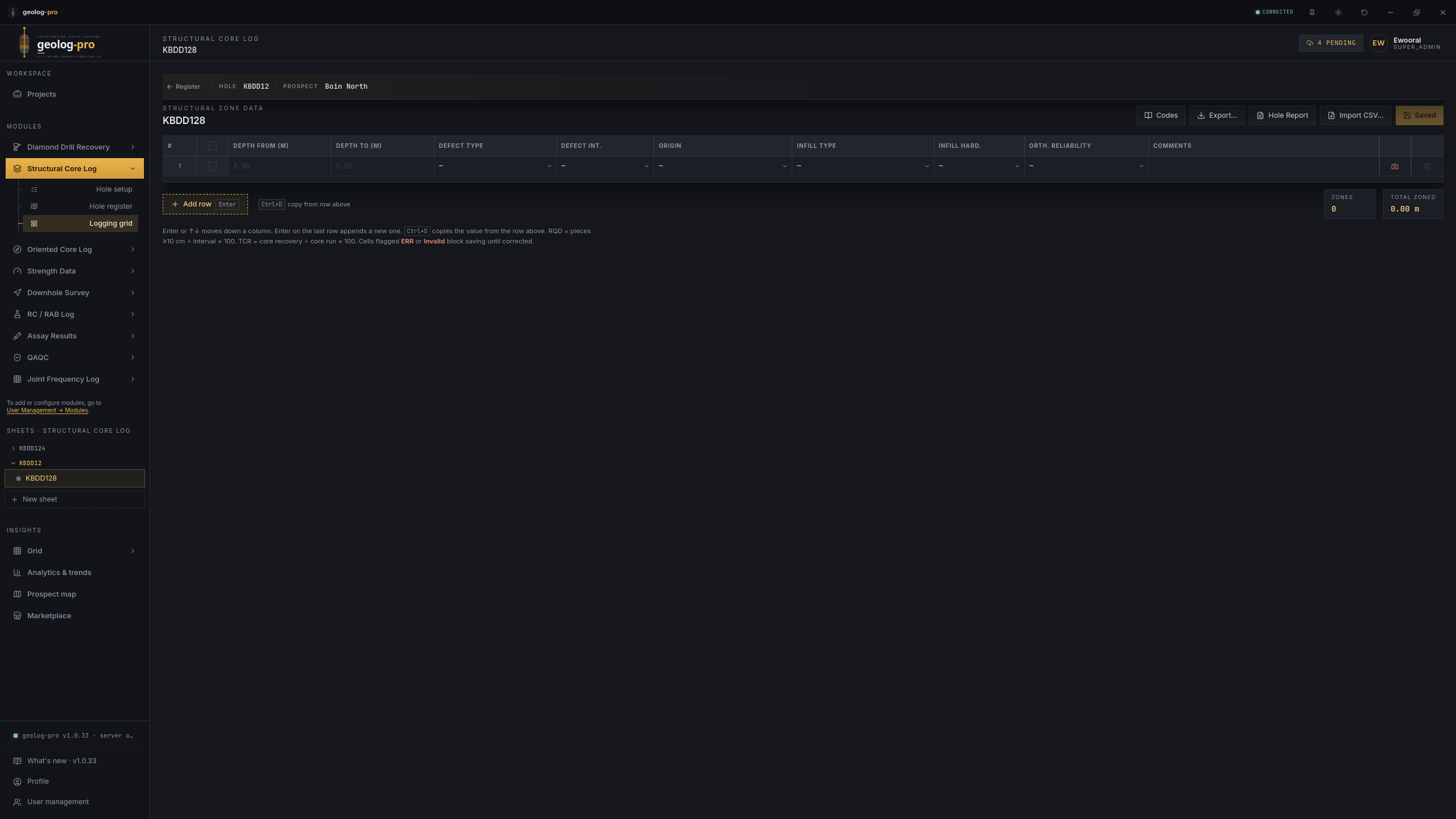
Task: Open Defect Int. dropdown in row 1
Action: tap(605, 166)
